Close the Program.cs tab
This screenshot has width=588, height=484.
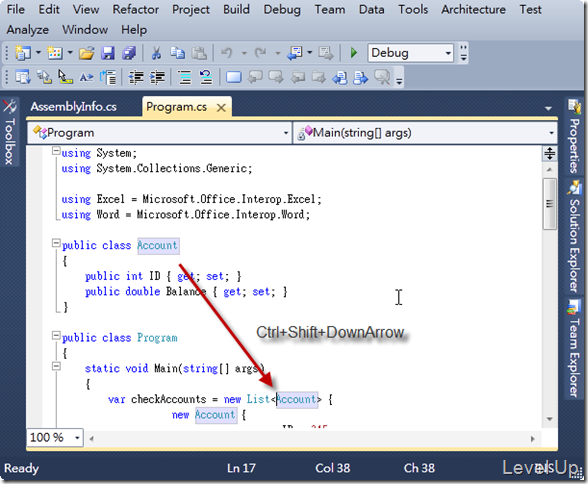coord(222,108)
